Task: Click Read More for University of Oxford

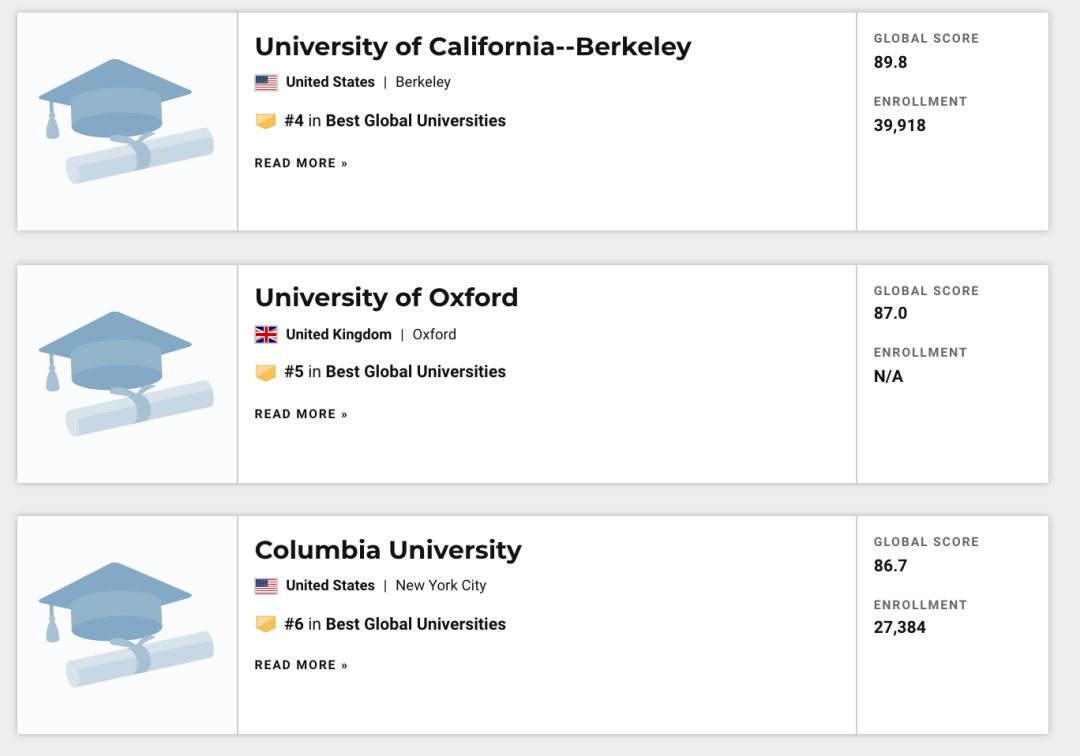Action: point(301,414)
